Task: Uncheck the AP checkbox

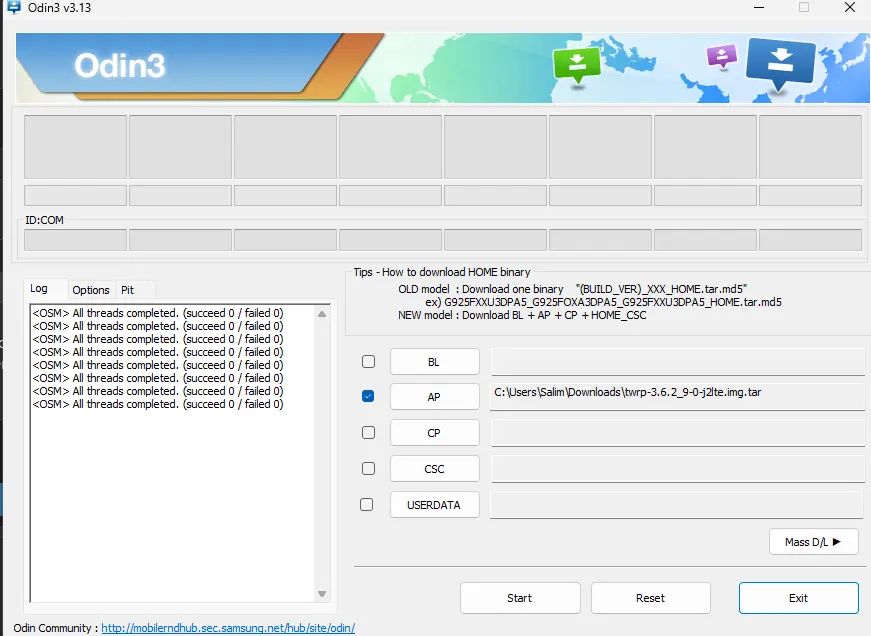Action: pos(368,396)
